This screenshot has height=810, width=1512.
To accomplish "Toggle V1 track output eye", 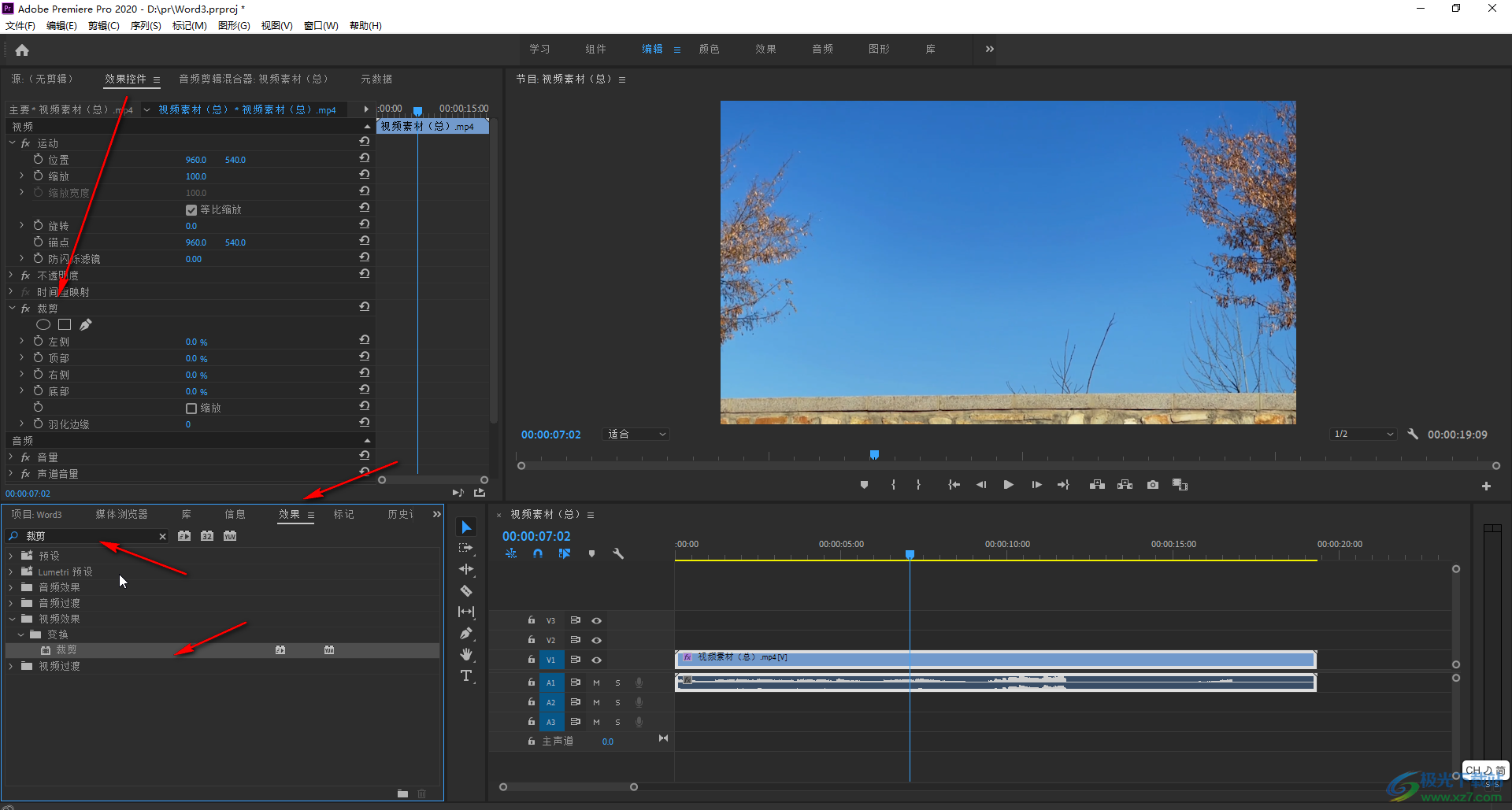I will coord(596,660).
